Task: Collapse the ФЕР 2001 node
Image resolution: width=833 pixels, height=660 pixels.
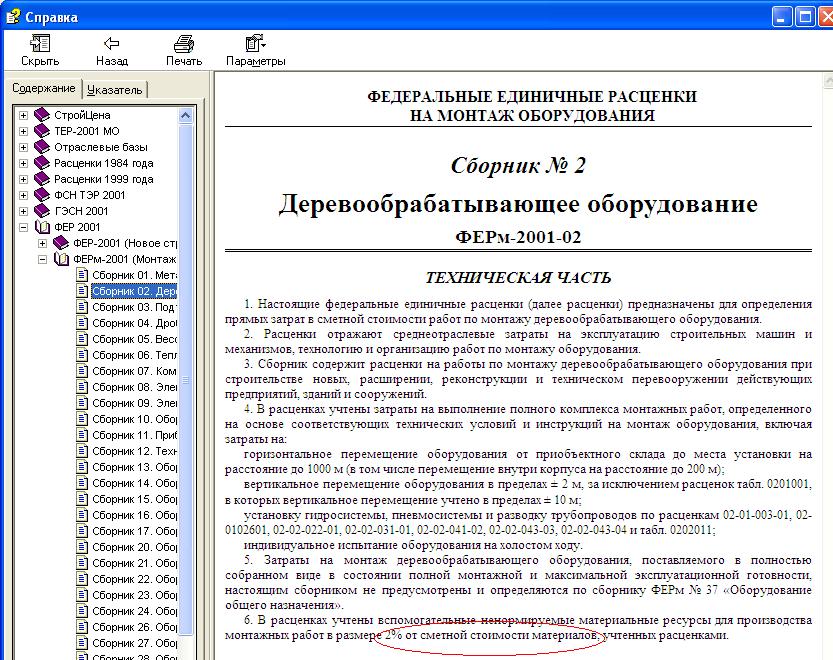Action: [23, 227]
